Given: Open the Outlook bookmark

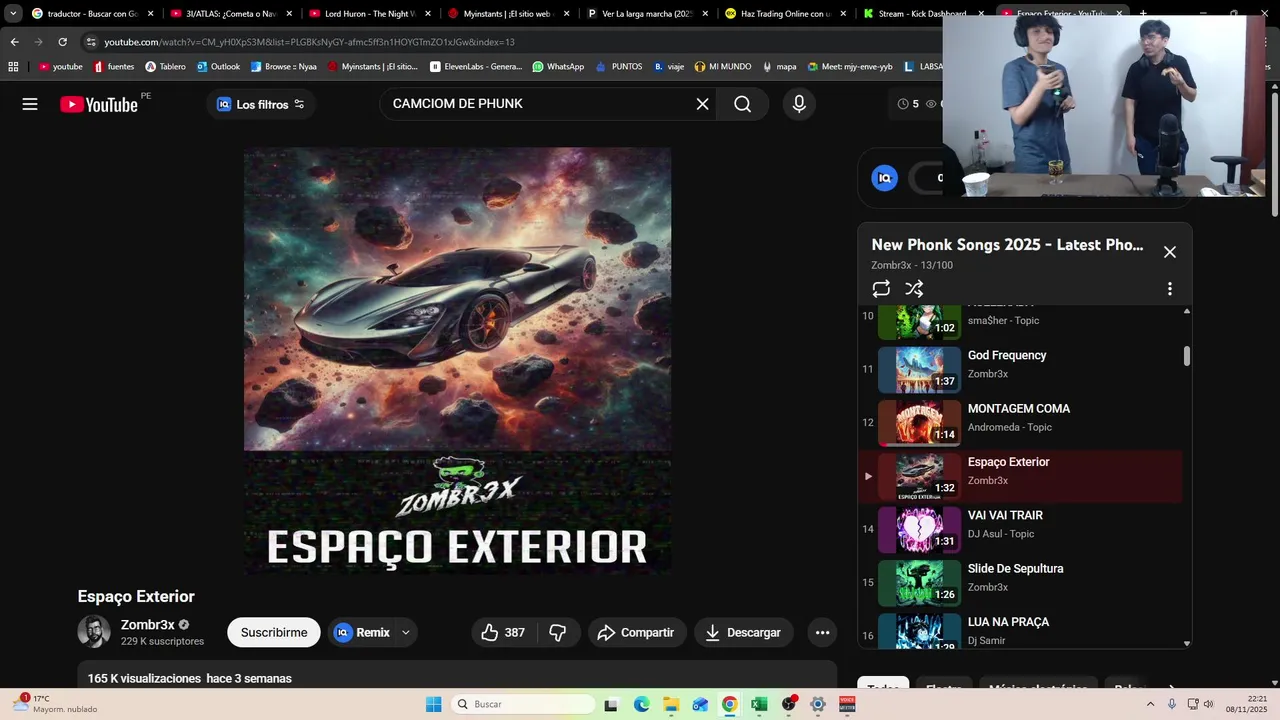Looking at the screenshot, I should [218, 67].
